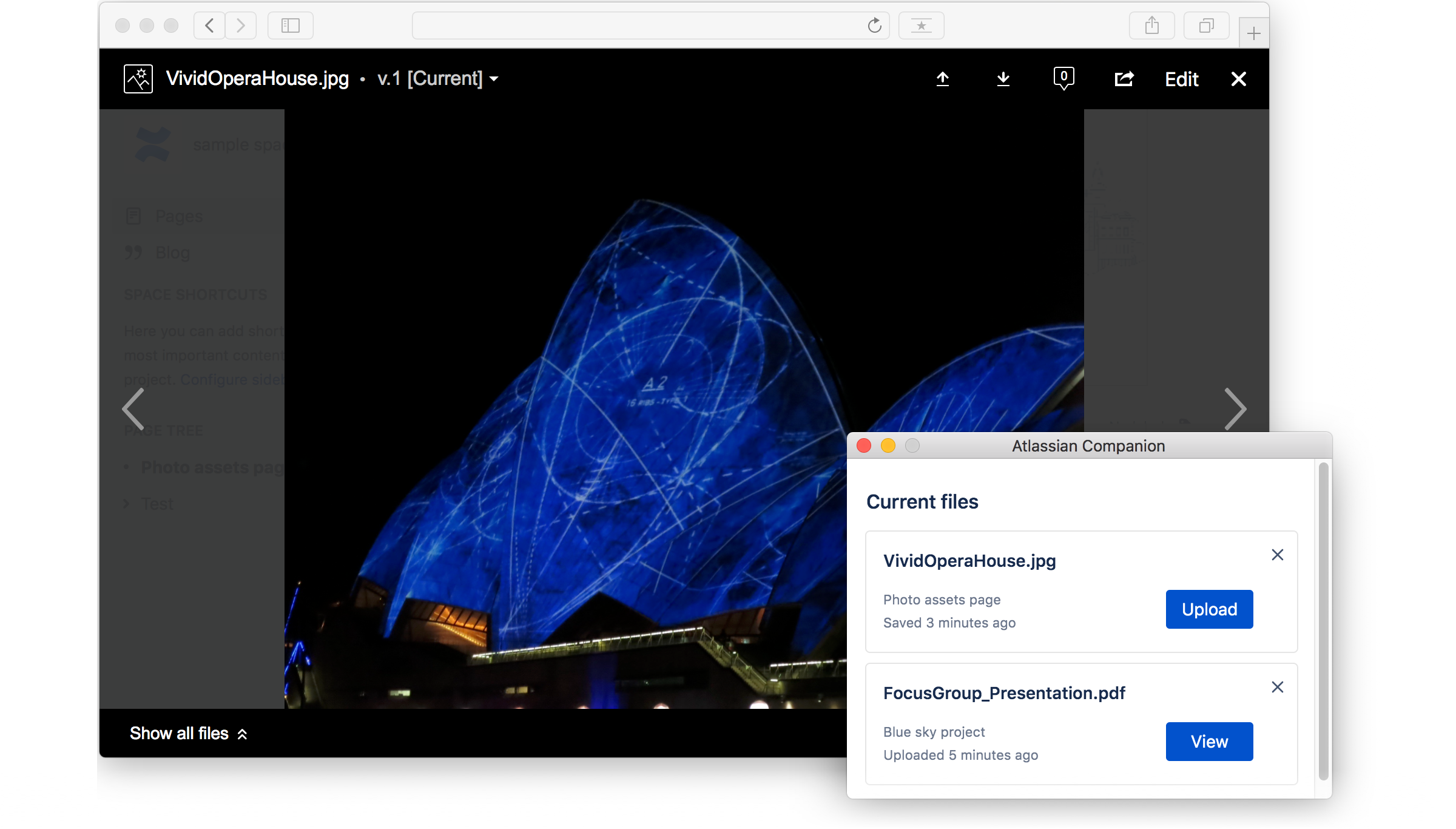Click the FocusGroup_Presentation.pdf file name

(x=1004, y=693)
